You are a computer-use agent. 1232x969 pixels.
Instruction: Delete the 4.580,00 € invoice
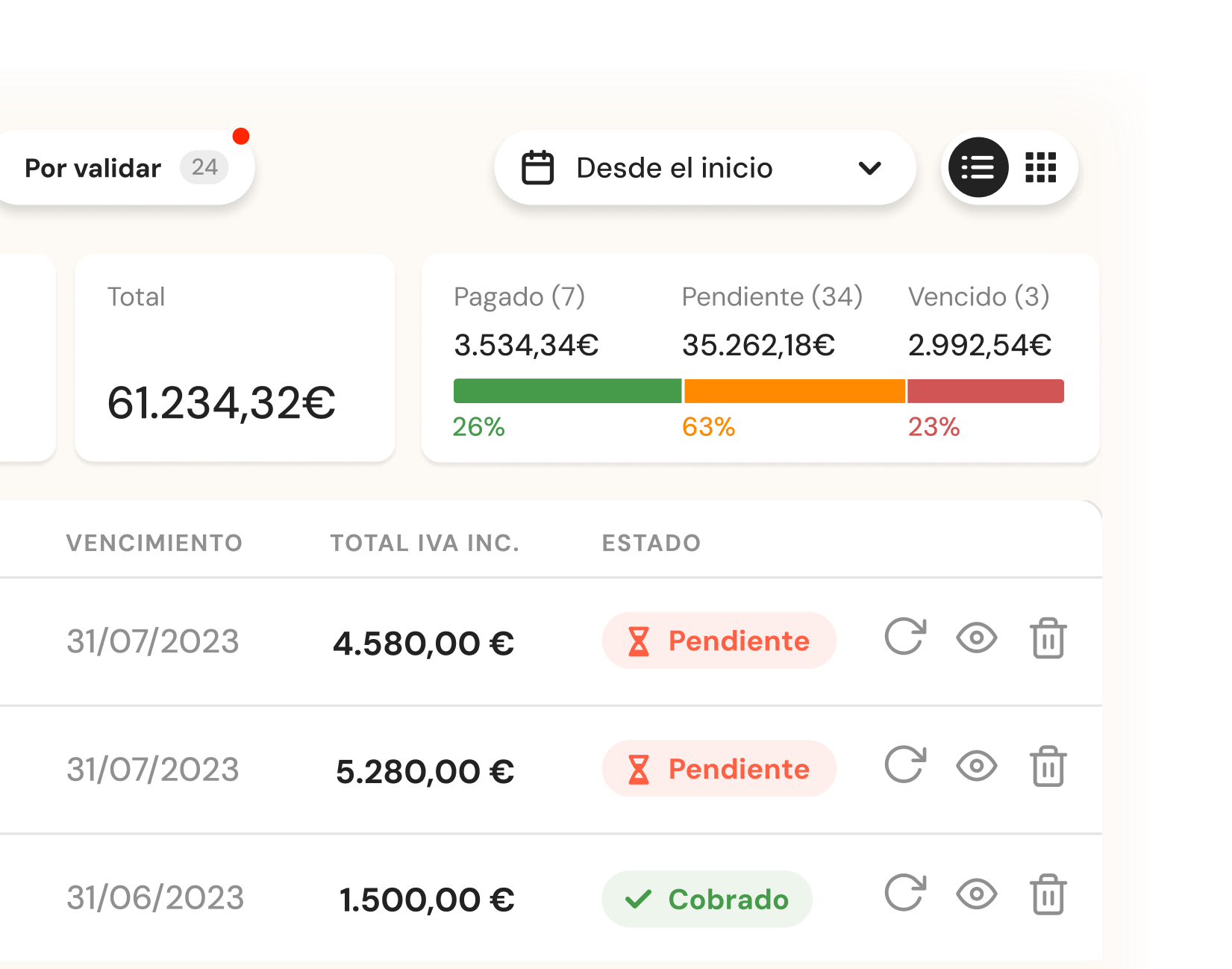click(1048, 638)
